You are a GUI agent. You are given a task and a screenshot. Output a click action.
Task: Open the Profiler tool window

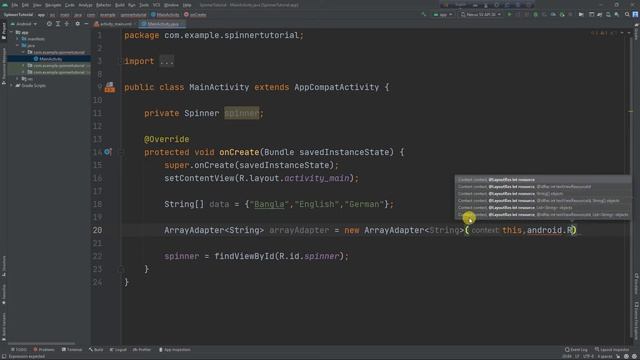[142, 350]
